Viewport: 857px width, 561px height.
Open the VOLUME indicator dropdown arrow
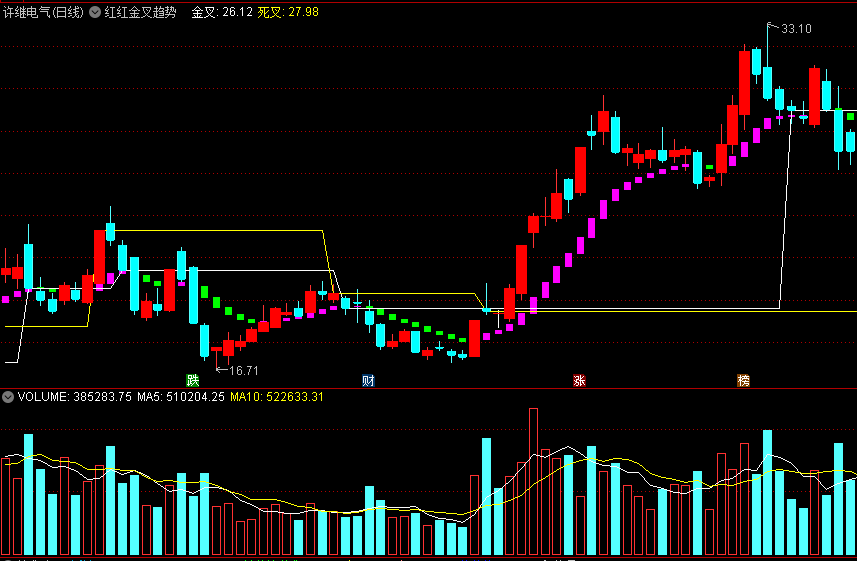pos(8,397)
